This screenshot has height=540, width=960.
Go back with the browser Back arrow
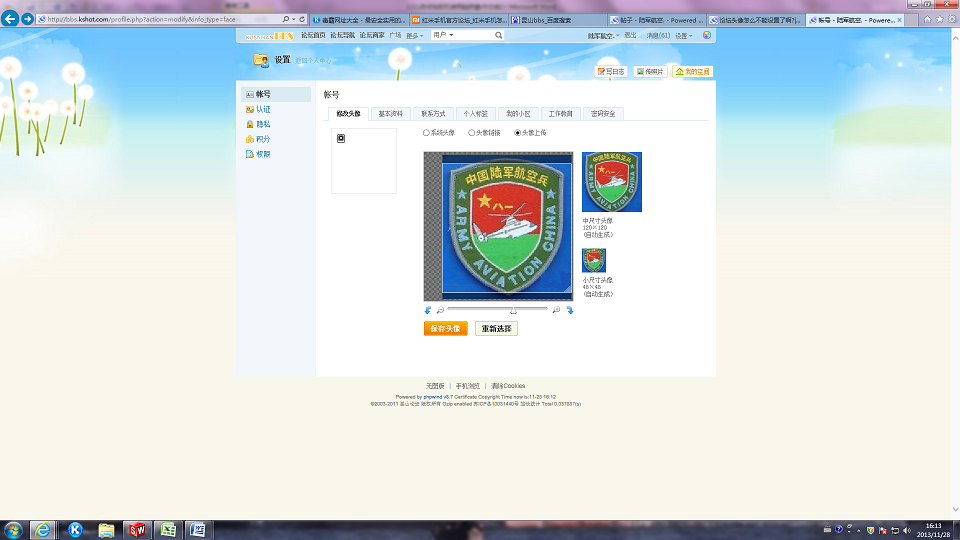coord(10,19)
